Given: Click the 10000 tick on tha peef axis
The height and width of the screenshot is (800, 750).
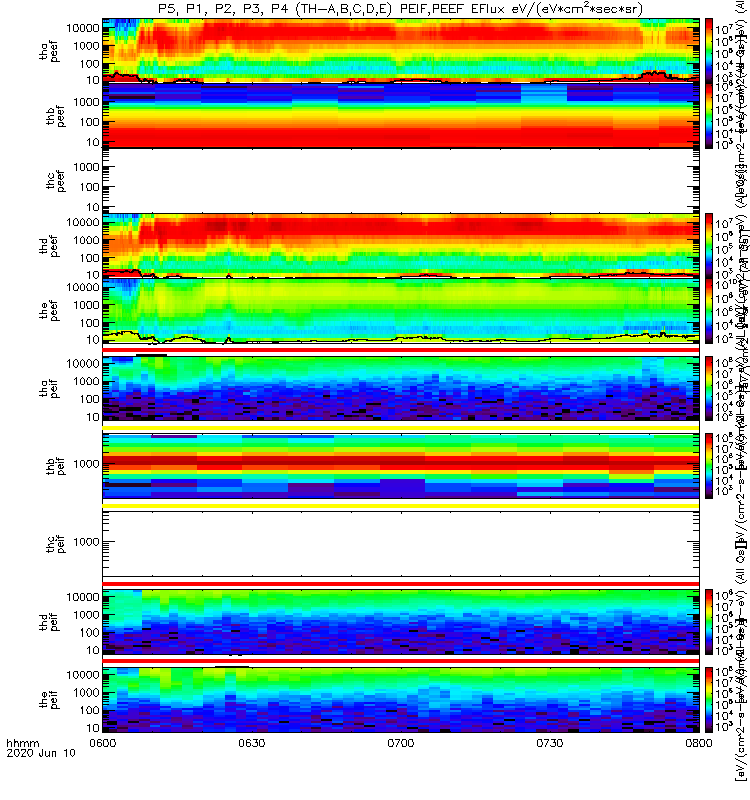Looking at the screenshot, I should [x=83, y=28].
